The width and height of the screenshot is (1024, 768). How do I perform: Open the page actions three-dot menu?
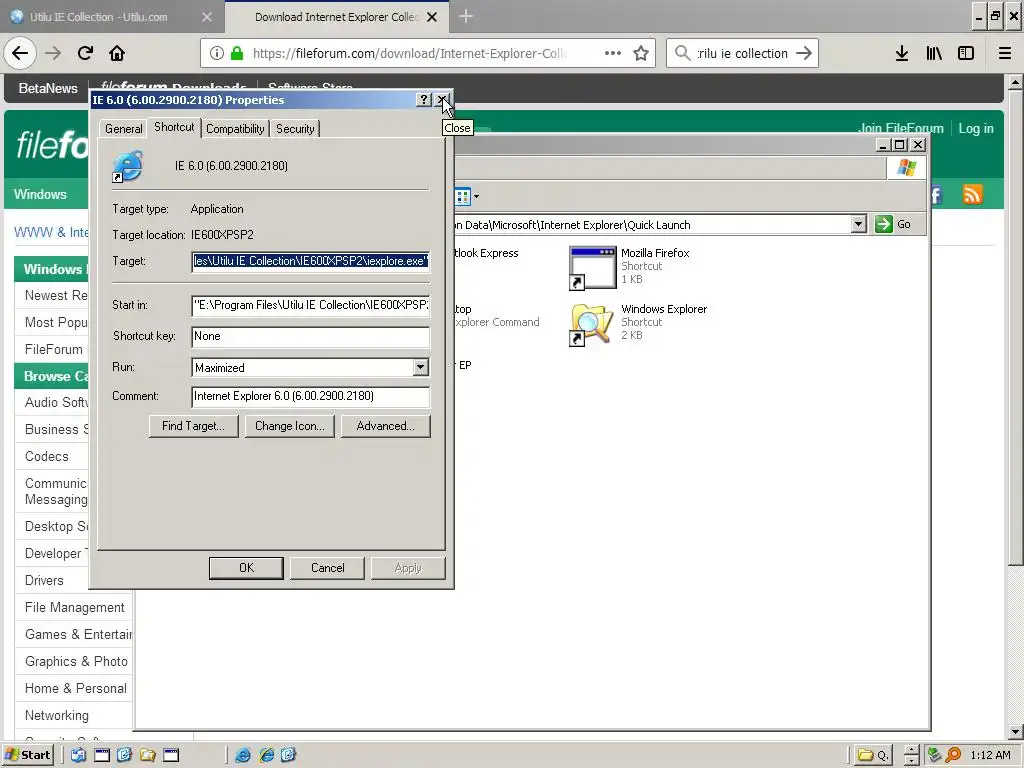[x=613, y=53]
